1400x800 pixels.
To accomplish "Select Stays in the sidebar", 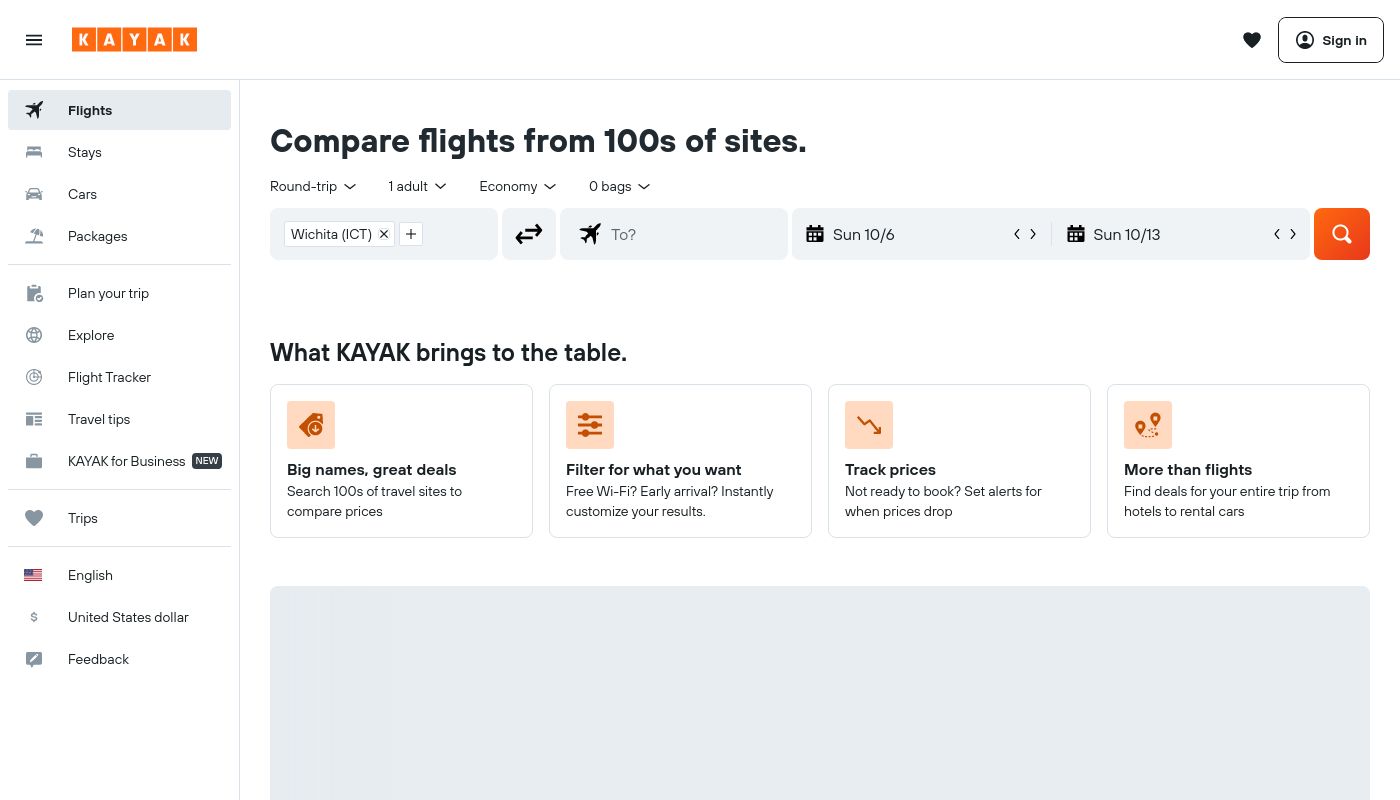I will coord(119,152).
